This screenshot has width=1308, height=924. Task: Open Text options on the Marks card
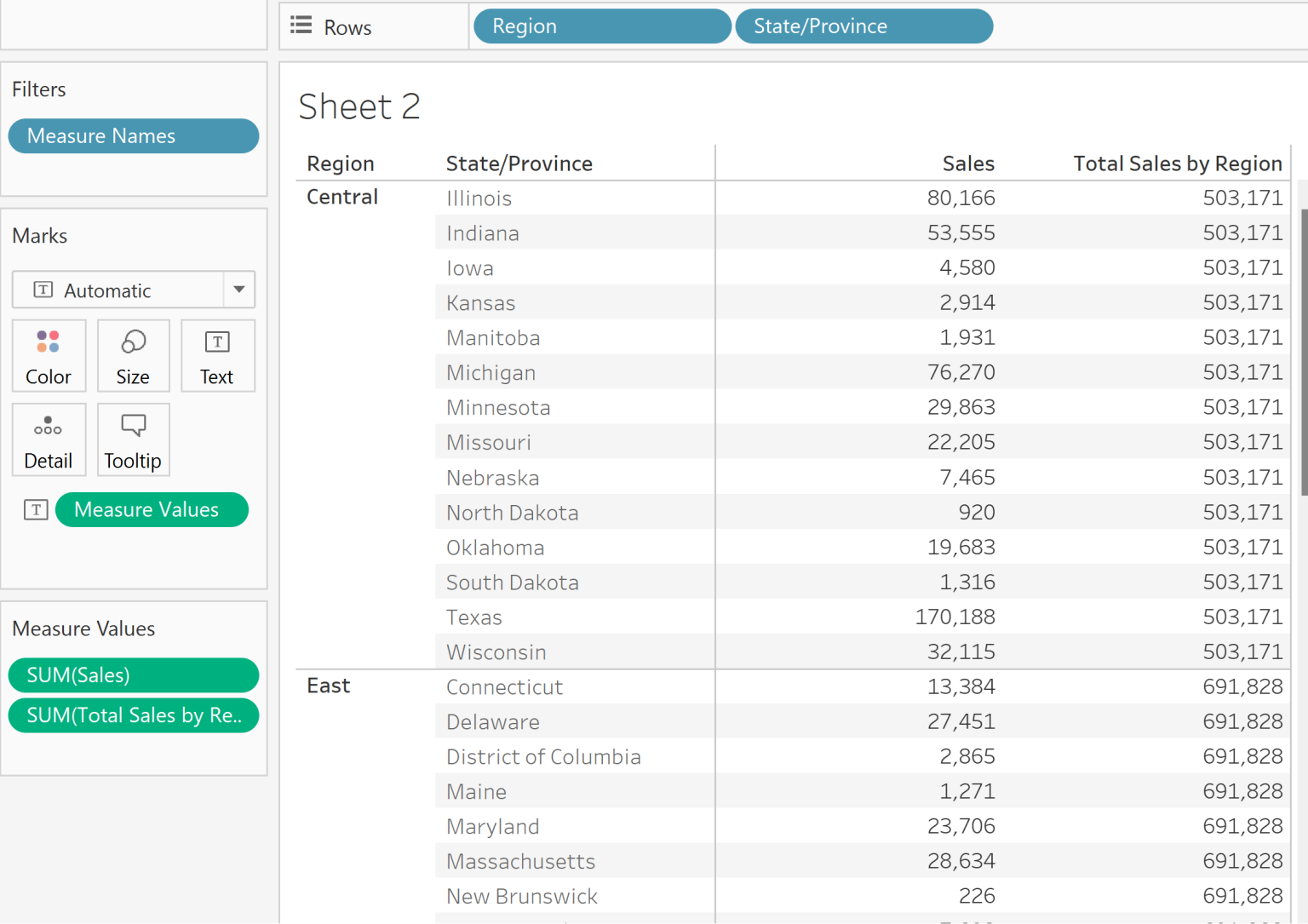point(217,355)
